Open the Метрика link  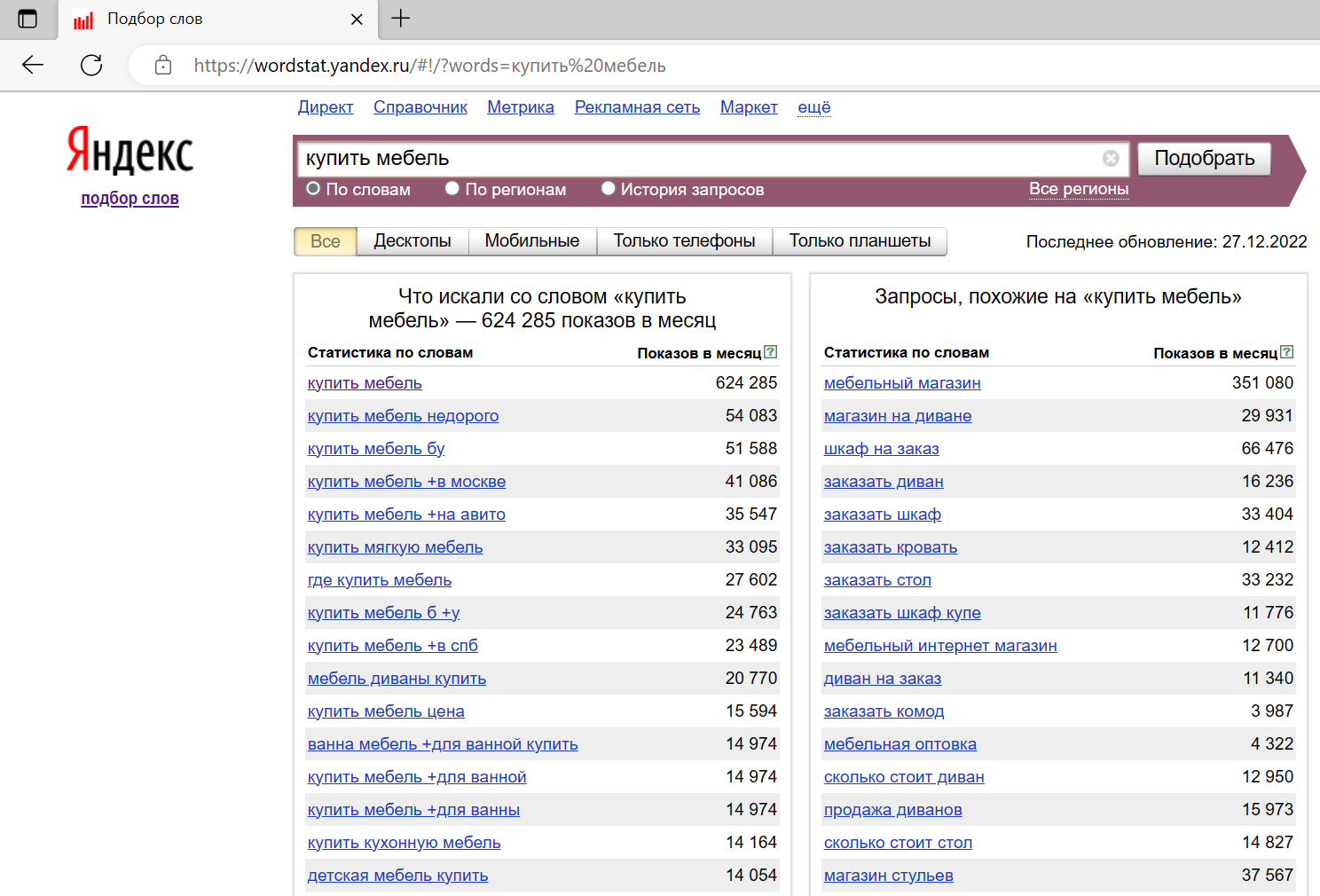(x=521, y=107)
